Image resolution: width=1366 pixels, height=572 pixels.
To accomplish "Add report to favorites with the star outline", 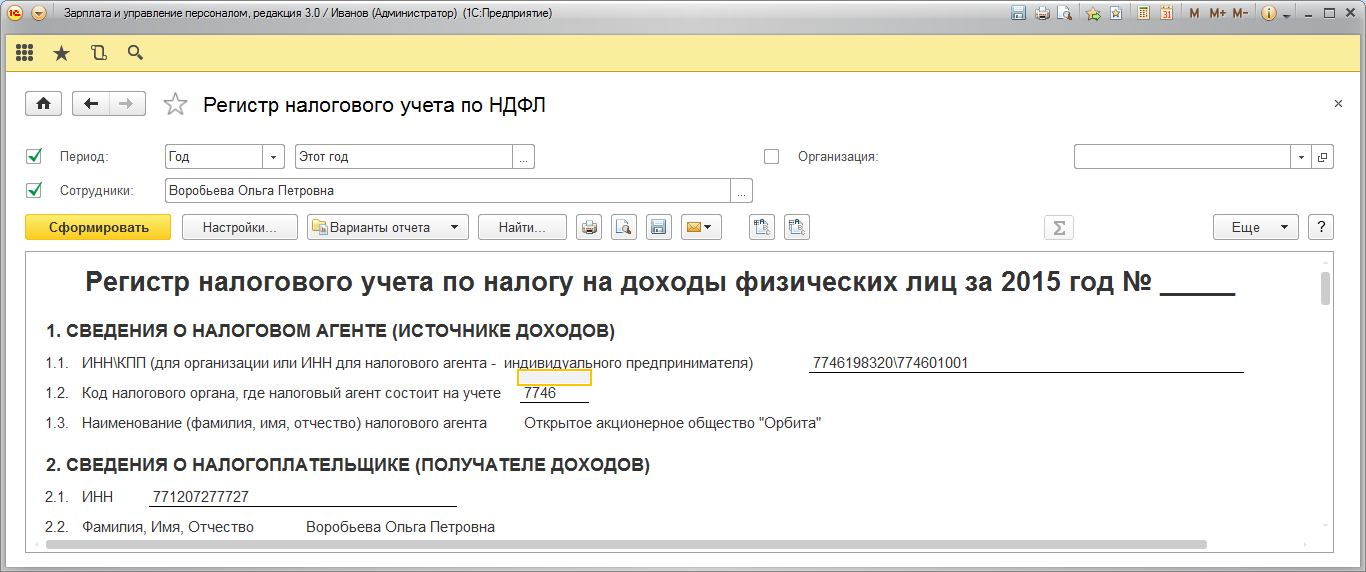I will tap(175, 105).
